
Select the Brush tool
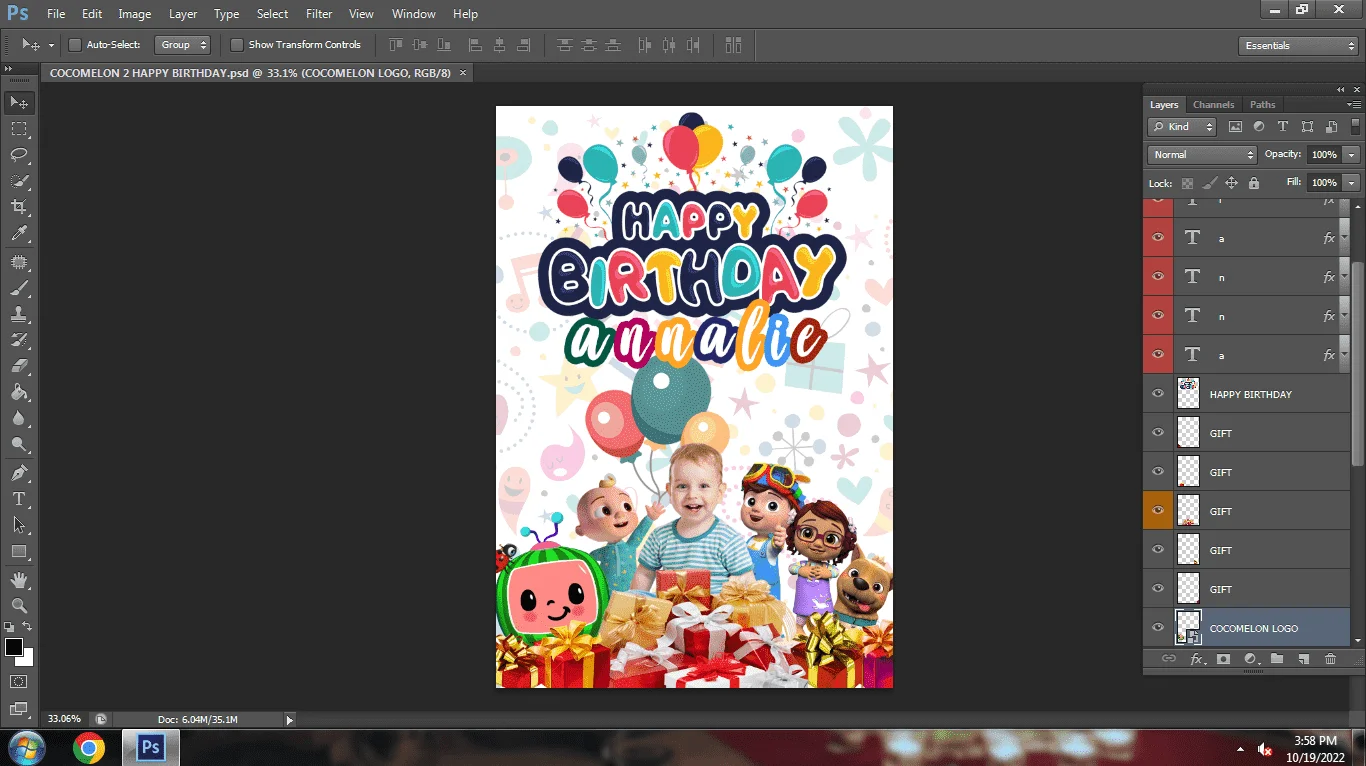[x=19, y=288]
